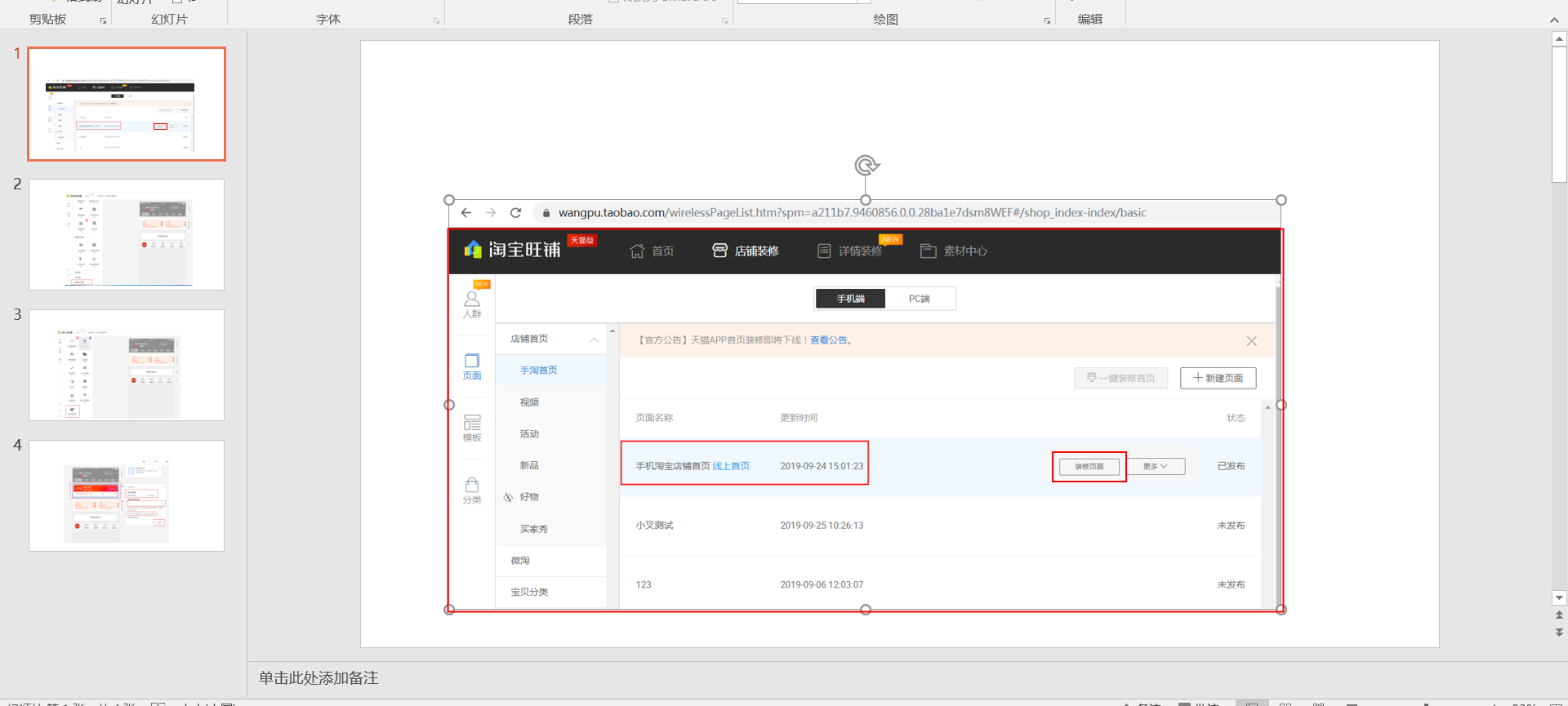Click the picture's left-middle sizing handle
1568x706 pixels.
[449, 405]
